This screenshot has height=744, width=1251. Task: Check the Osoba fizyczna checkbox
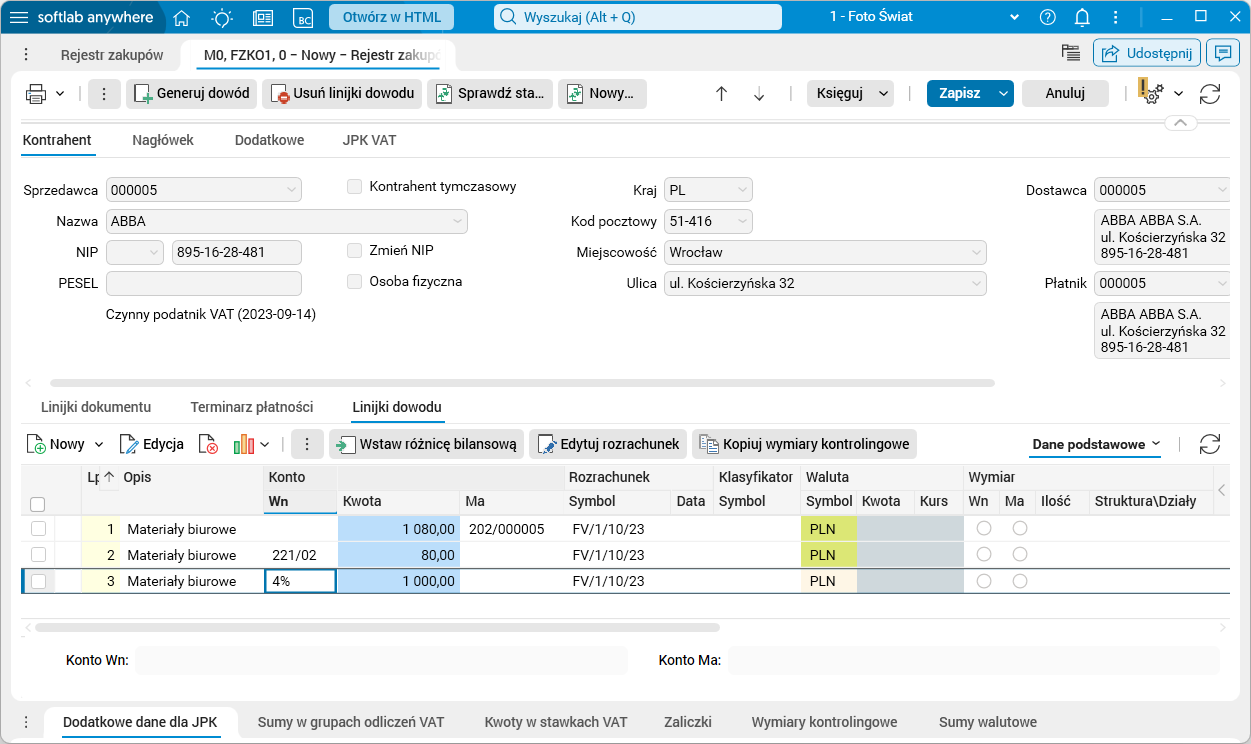point(354,282)
